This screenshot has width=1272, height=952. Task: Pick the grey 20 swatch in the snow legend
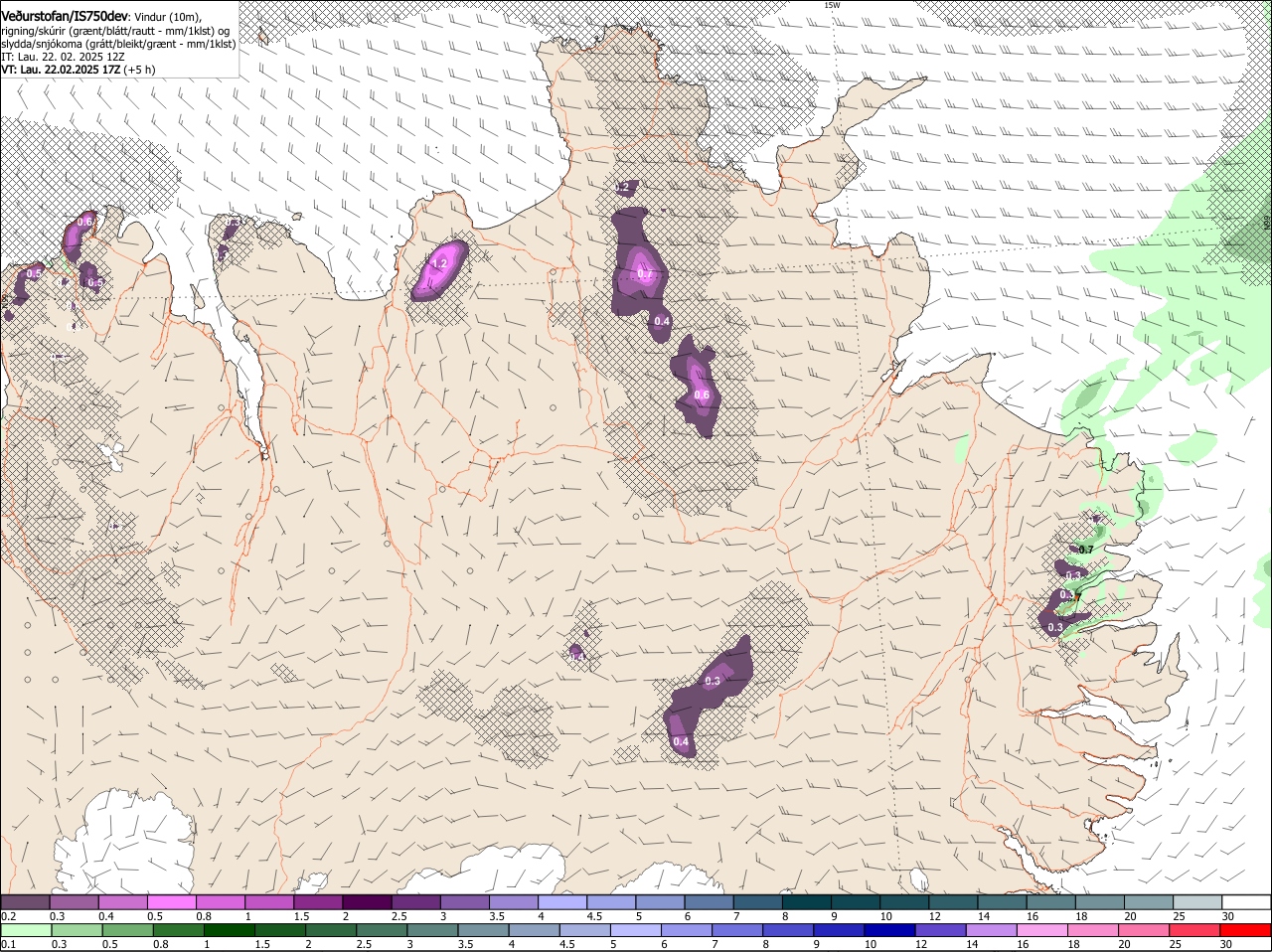(x=1149, y=900)
